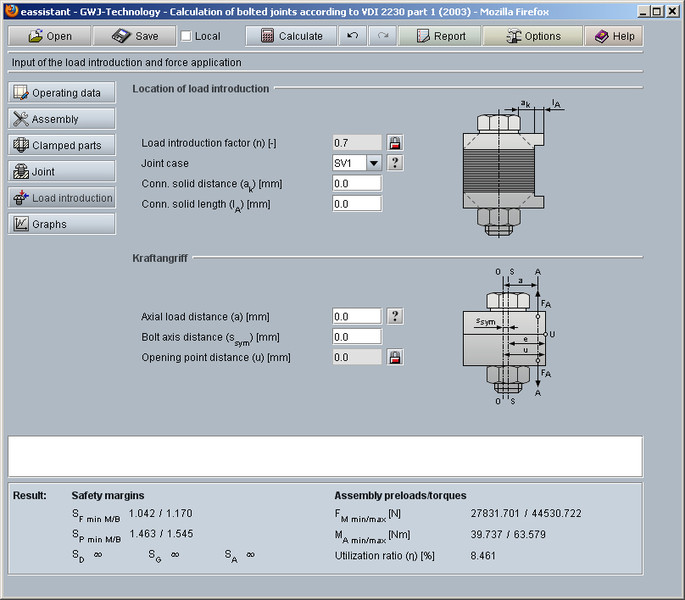Expand the Joint case SV1 dropdown
The height and width of the screenshot is (600, 685).
pyautogui.click(x=372, y=163)
